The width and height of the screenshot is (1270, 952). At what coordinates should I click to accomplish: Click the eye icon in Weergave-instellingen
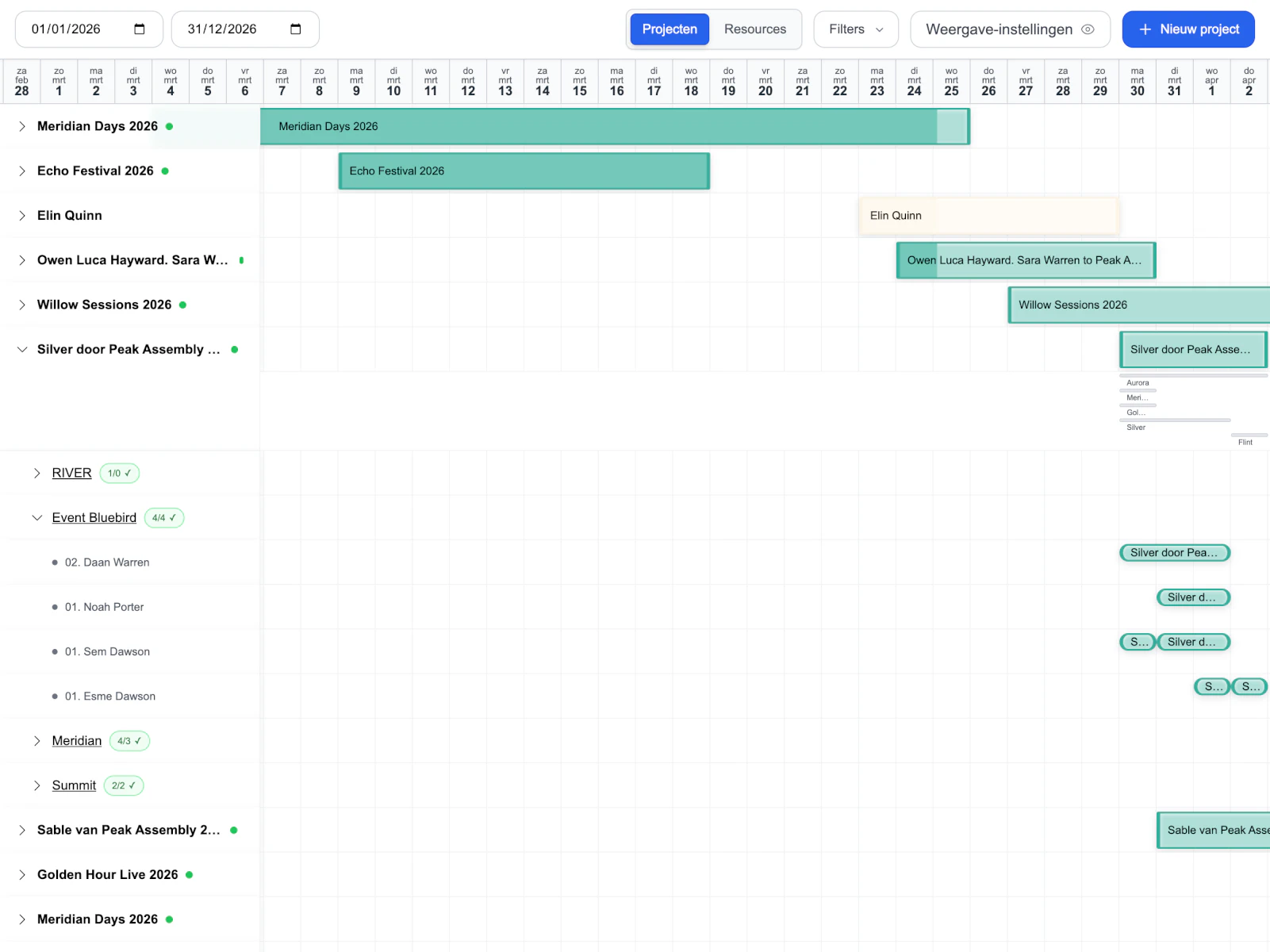click(x=1088, y=29)
